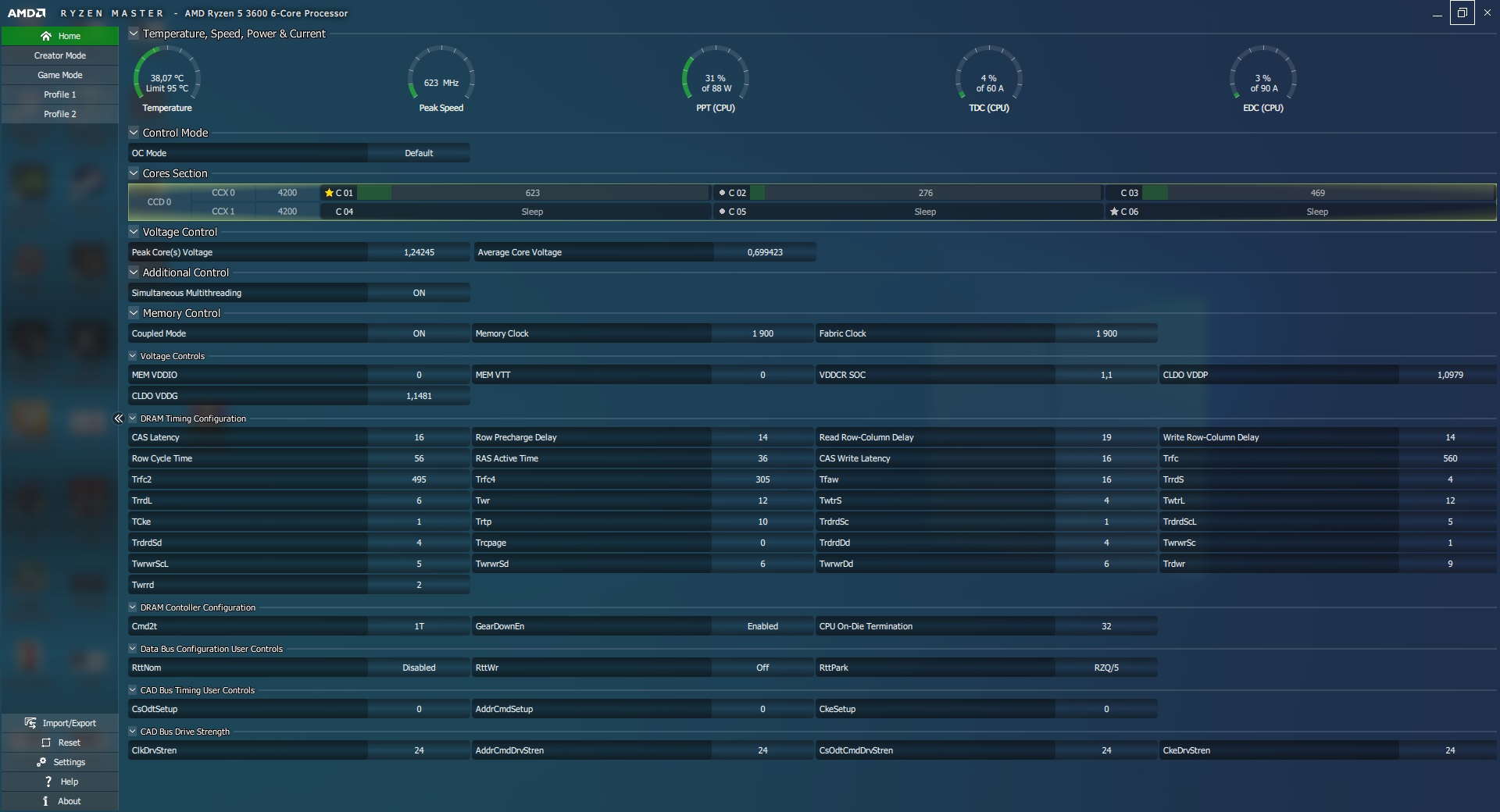
Task: Click the EDC (CPU) gauge
Action: (x=1263, y=79)
